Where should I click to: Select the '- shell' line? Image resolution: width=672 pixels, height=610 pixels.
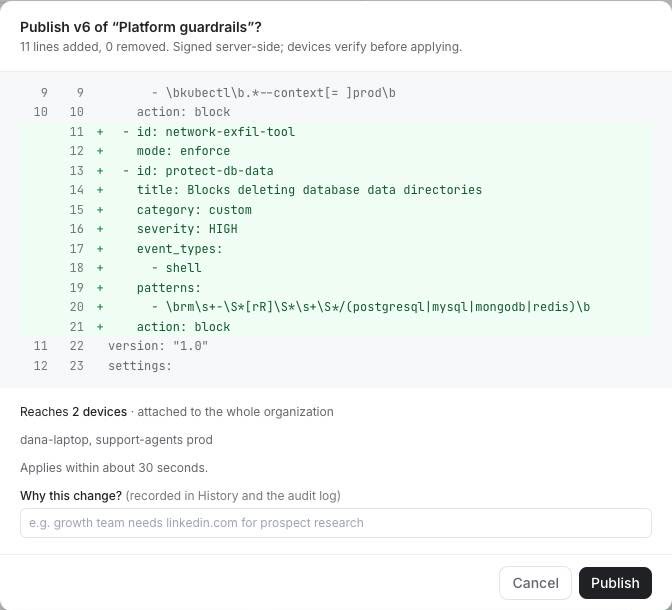point(336,268)
